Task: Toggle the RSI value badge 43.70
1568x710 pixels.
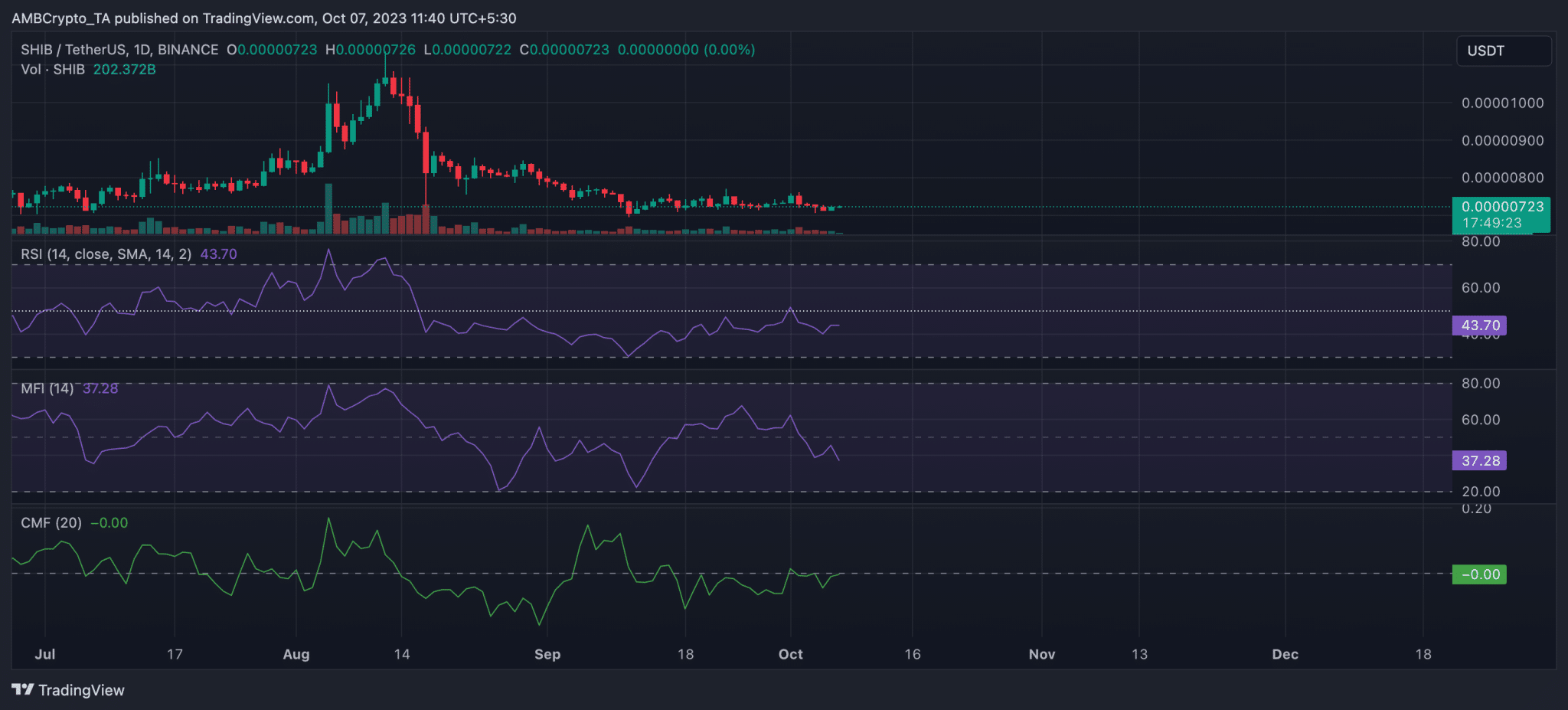Action: 1478,325
